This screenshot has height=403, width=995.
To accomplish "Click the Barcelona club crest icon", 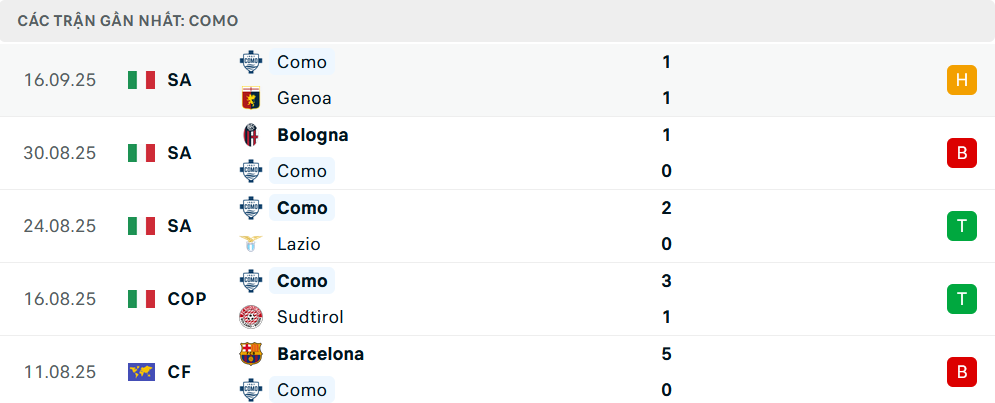I will (x=250, y=354).
